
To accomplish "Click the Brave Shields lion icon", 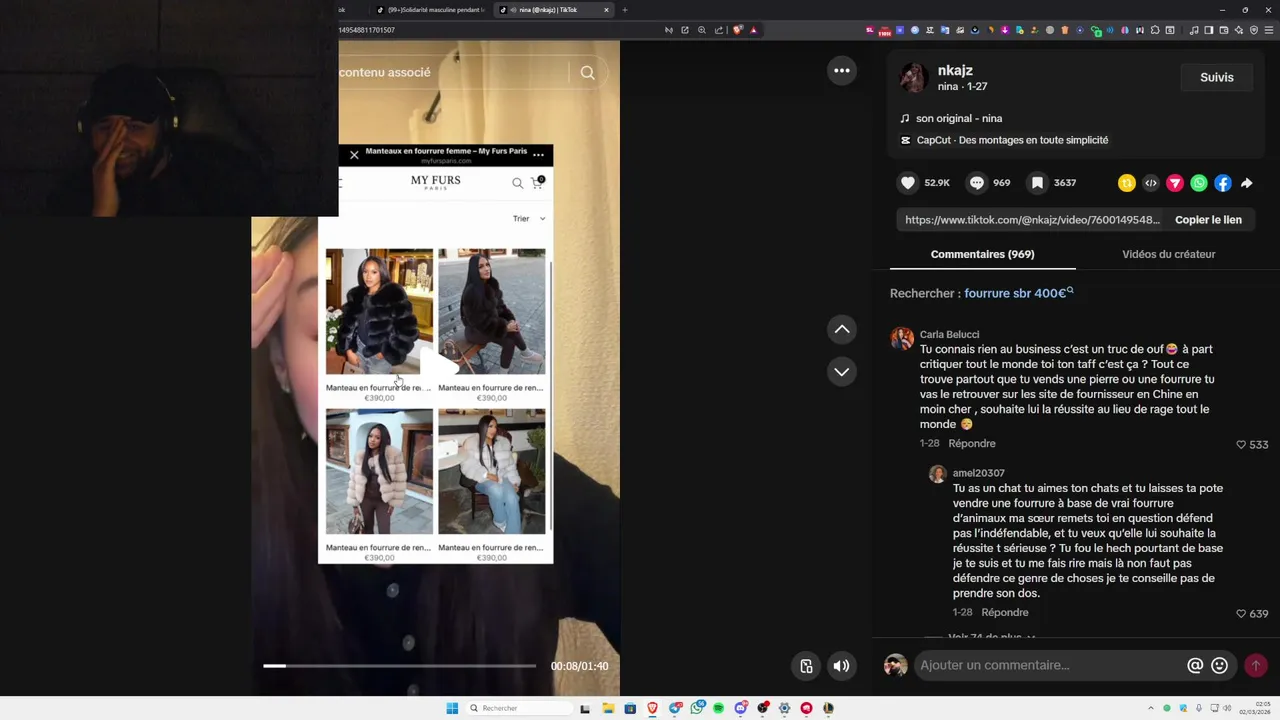I will [738, 30].
